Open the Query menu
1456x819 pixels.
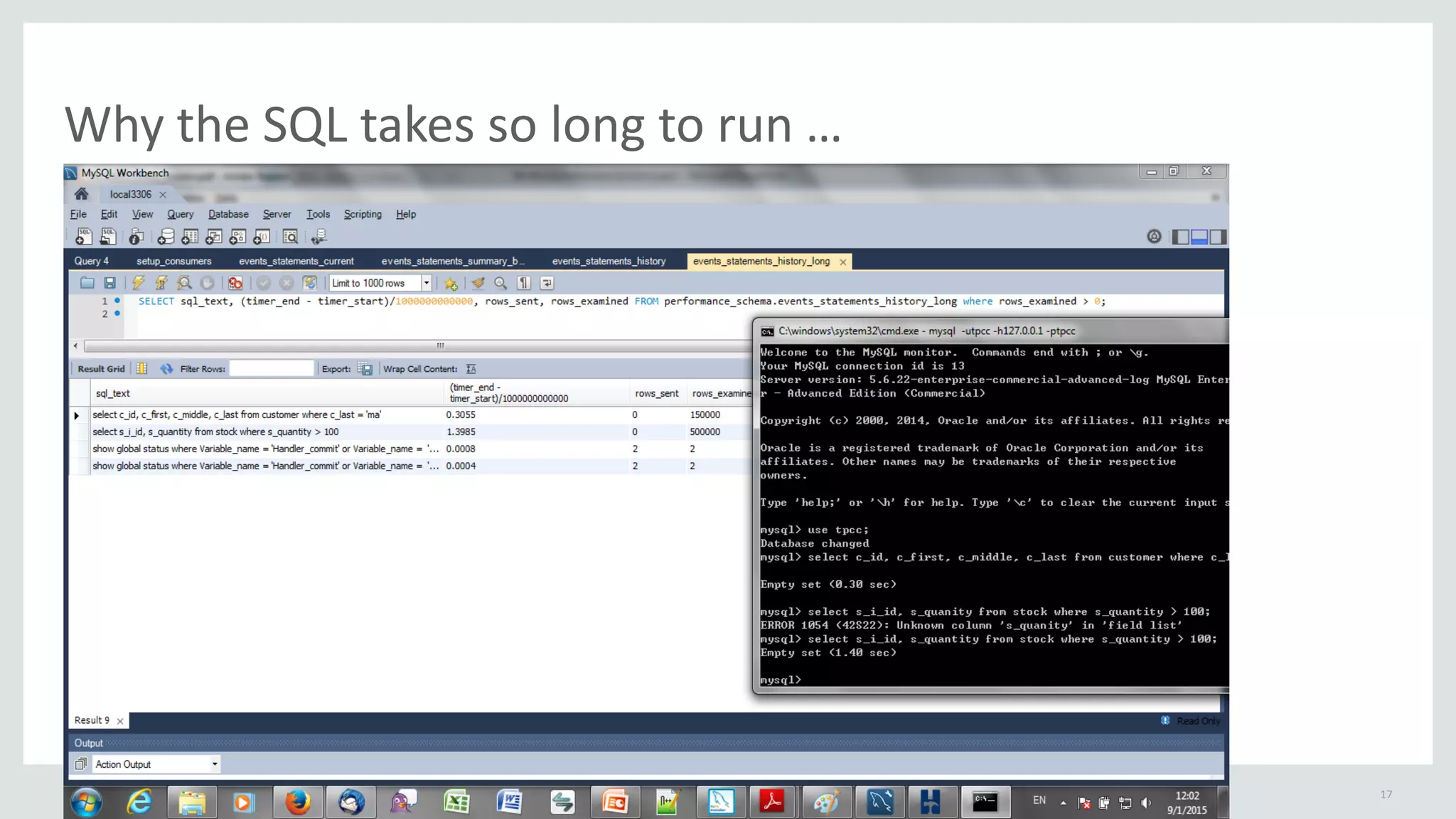tap(180, 214)
